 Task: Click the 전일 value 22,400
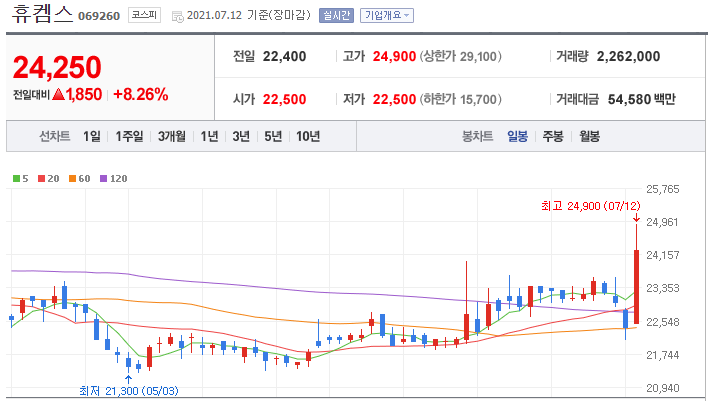tap(284, 56)
